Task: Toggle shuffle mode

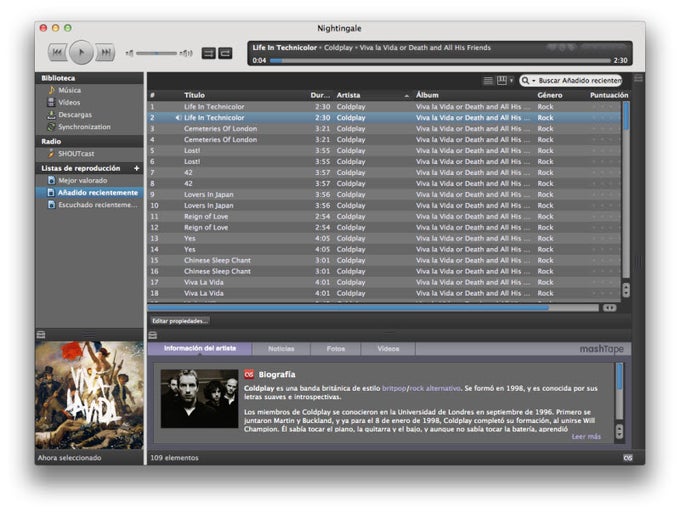Action: 209,53
